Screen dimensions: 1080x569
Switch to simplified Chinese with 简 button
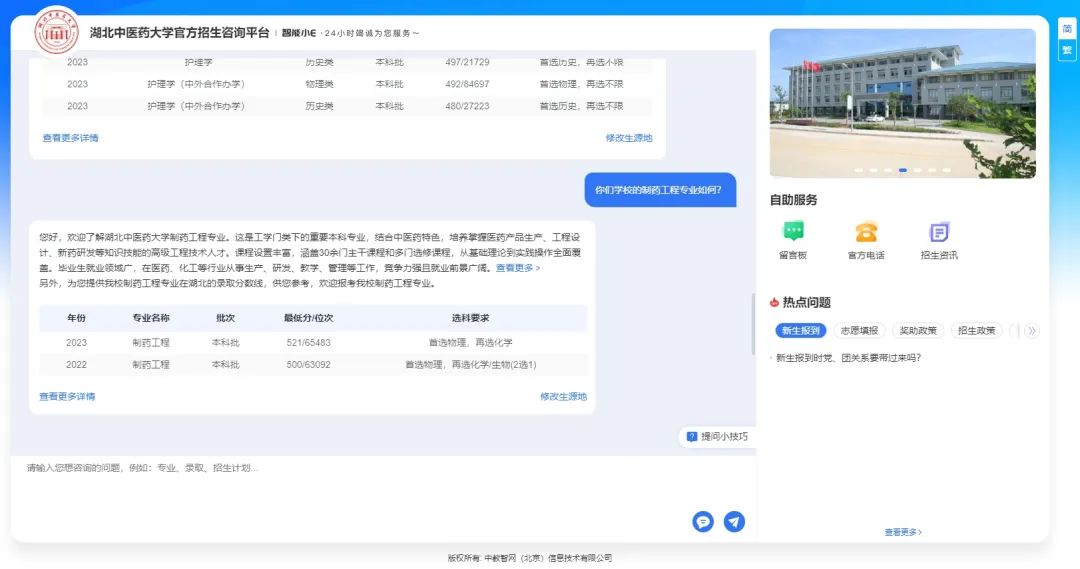point(1067,29)
